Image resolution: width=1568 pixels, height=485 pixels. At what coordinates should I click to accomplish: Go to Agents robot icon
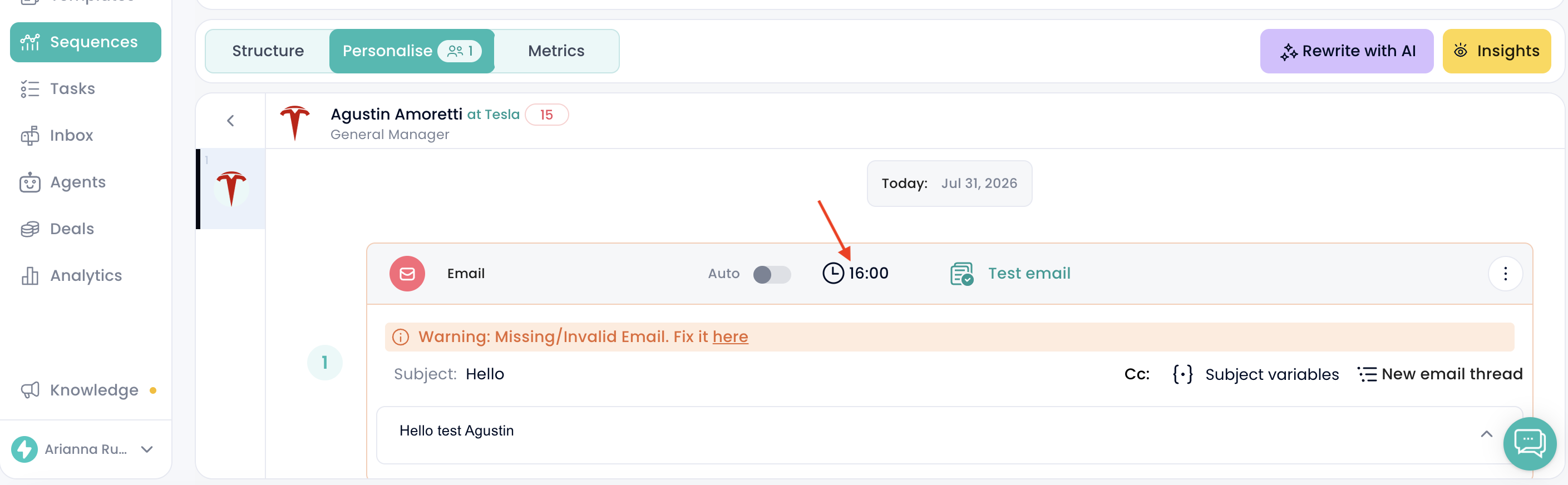30,182
